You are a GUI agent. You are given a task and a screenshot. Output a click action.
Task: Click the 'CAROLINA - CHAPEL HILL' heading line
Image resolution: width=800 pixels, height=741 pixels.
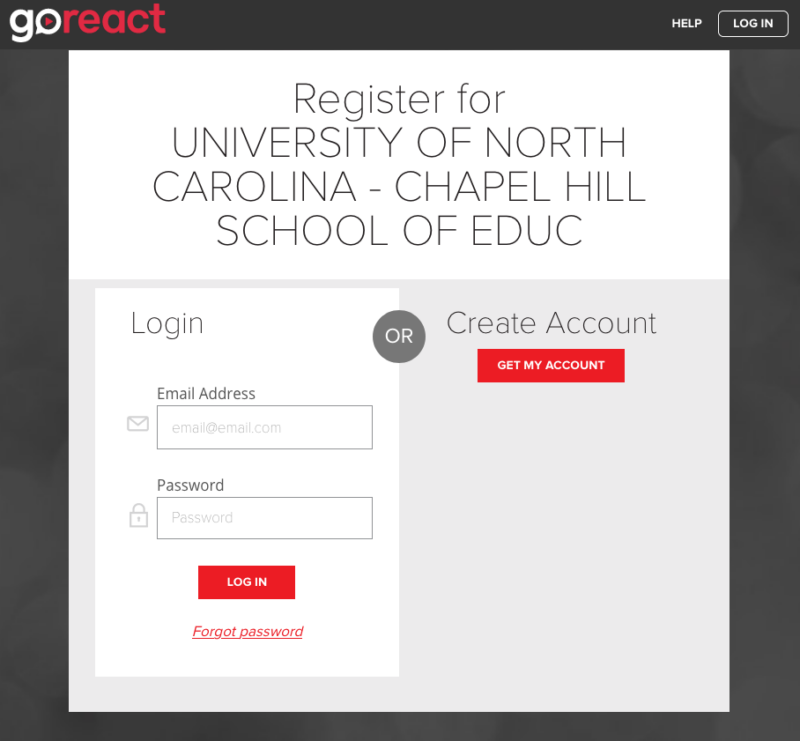click(399, 188)
